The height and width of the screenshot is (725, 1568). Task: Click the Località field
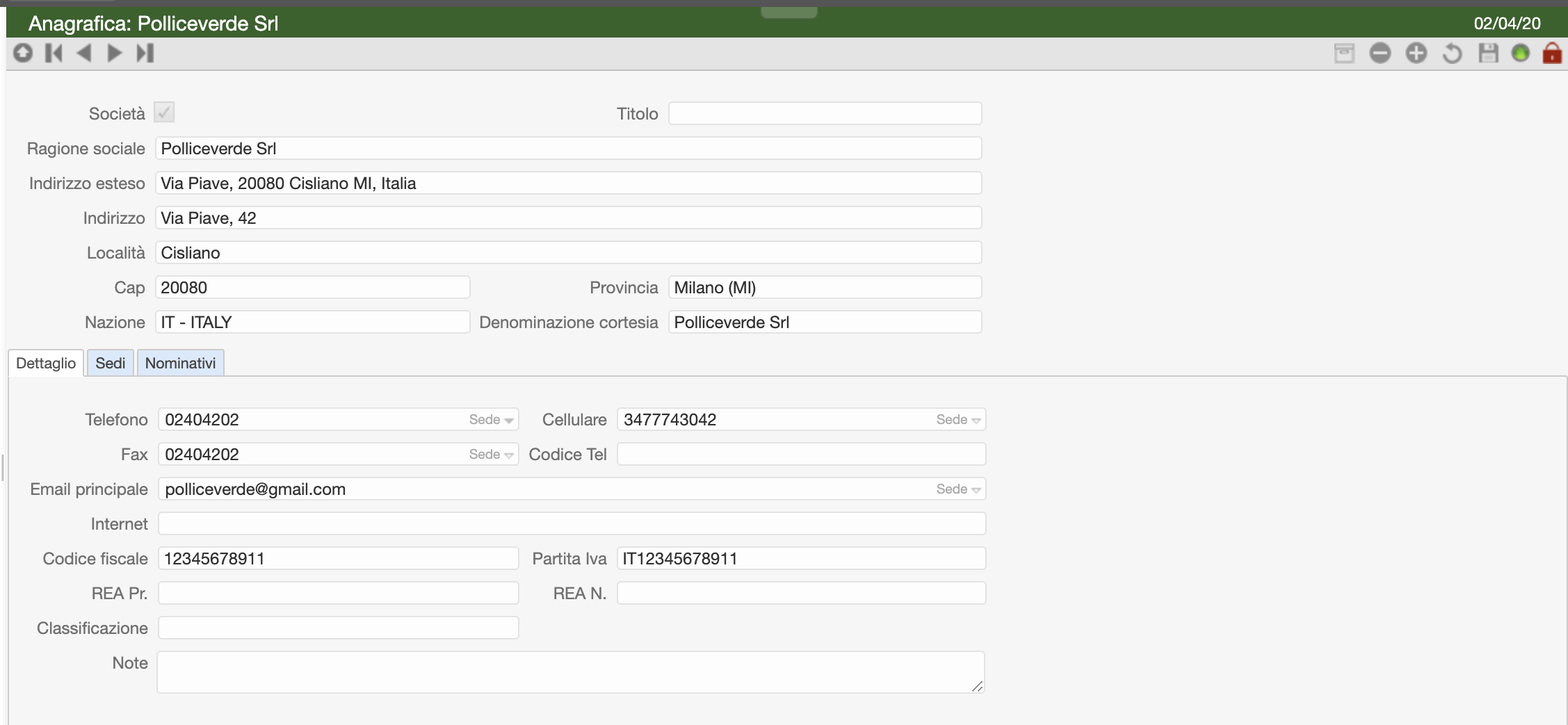pyautogui.click(x=569, y=252)
